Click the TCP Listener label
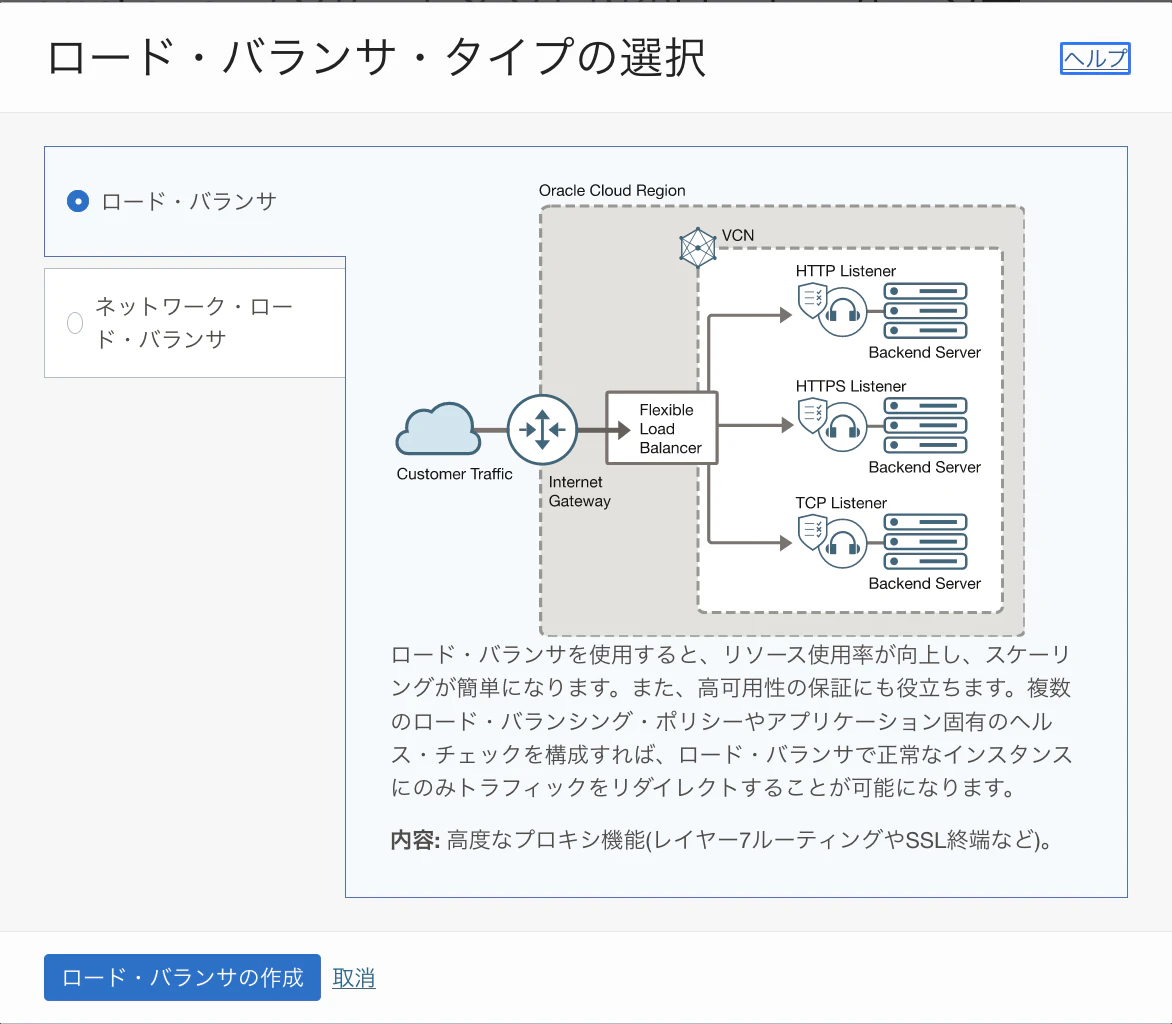Screen dimensions: 1172x1024 (x=841, y=502)
